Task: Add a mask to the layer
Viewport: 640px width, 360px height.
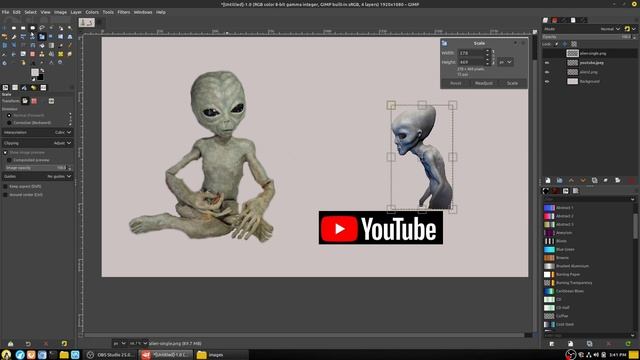Action: pos(618,180)
